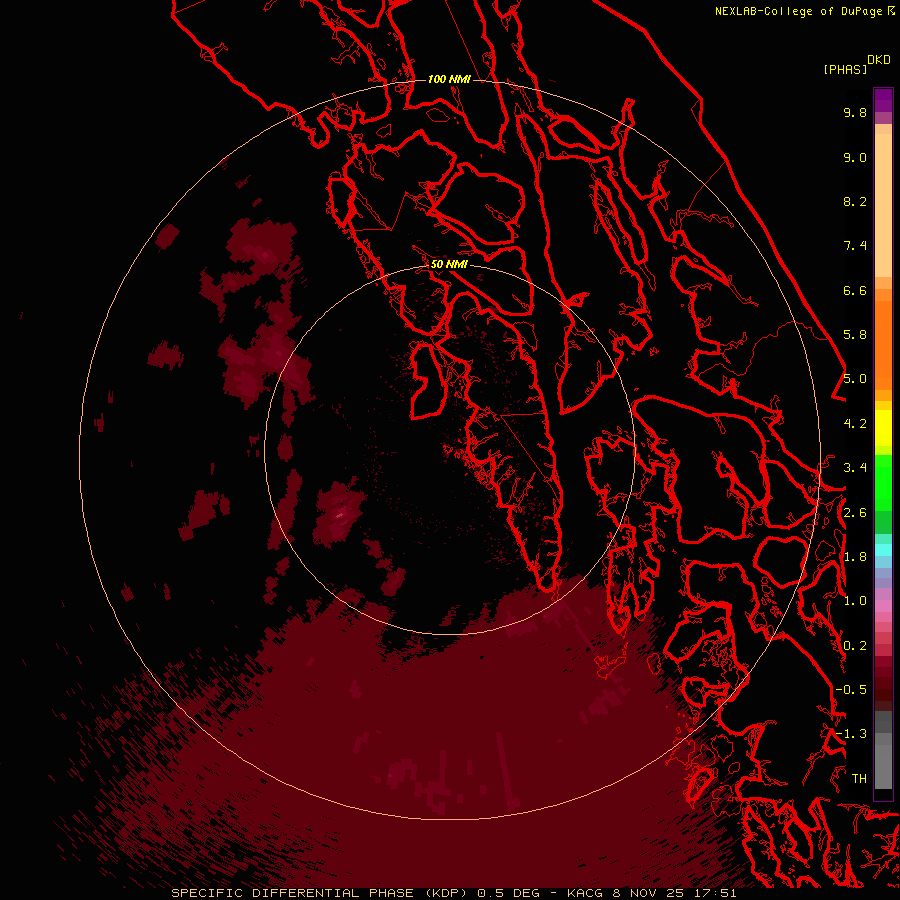The width and height of the screenshot is (900, 900).
Task: Click the 1.0 scale value
Action: pyautogui.click(x=855, y=601)
